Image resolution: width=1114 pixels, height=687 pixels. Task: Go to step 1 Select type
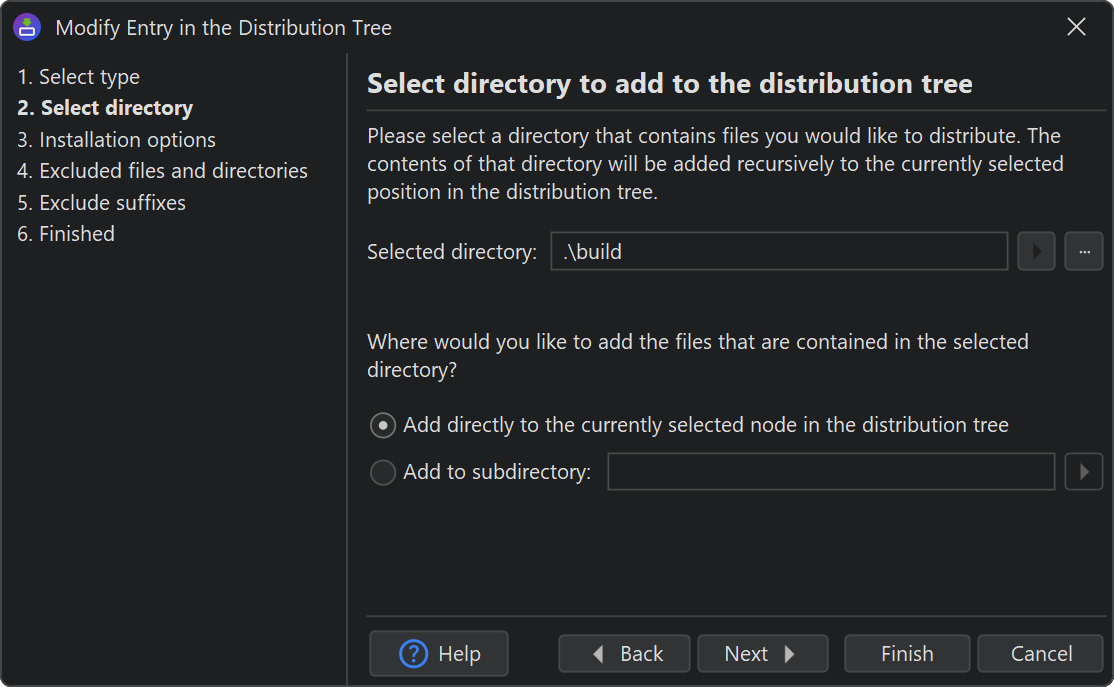(x=79, y=77)
